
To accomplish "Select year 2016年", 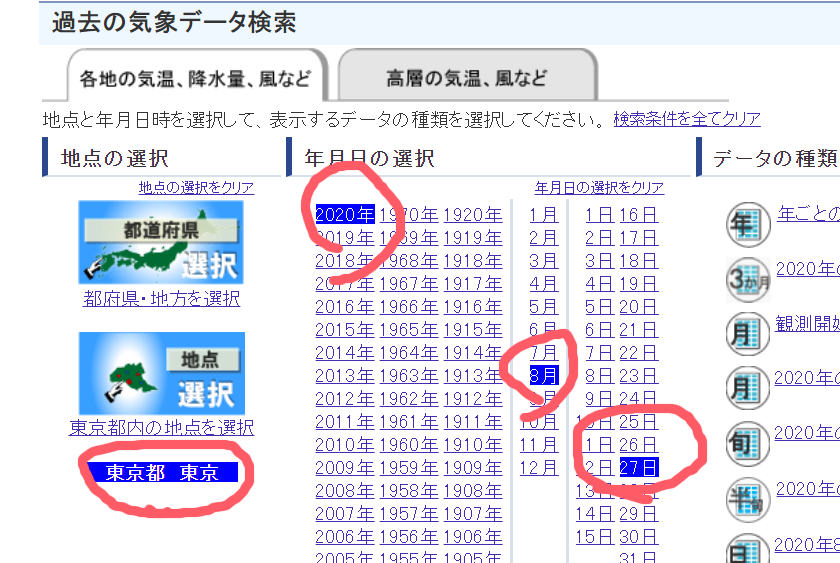I will coord(345,307).
